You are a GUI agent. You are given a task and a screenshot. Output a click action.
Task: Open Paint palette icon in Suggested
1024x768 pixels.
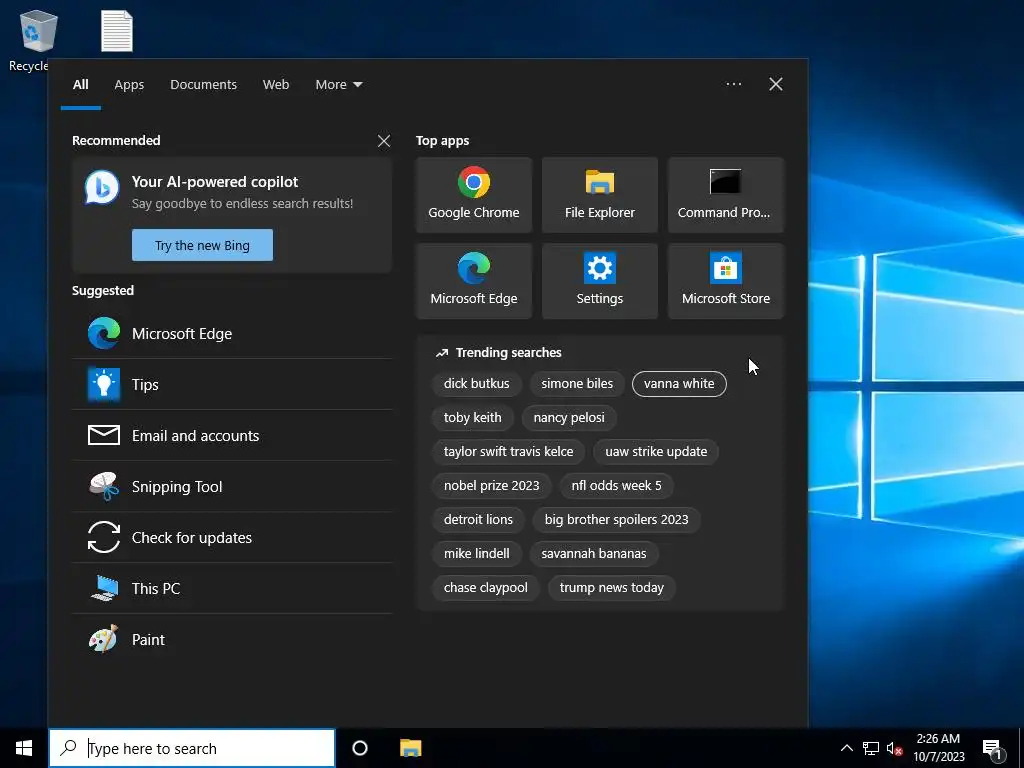point(104,639)
